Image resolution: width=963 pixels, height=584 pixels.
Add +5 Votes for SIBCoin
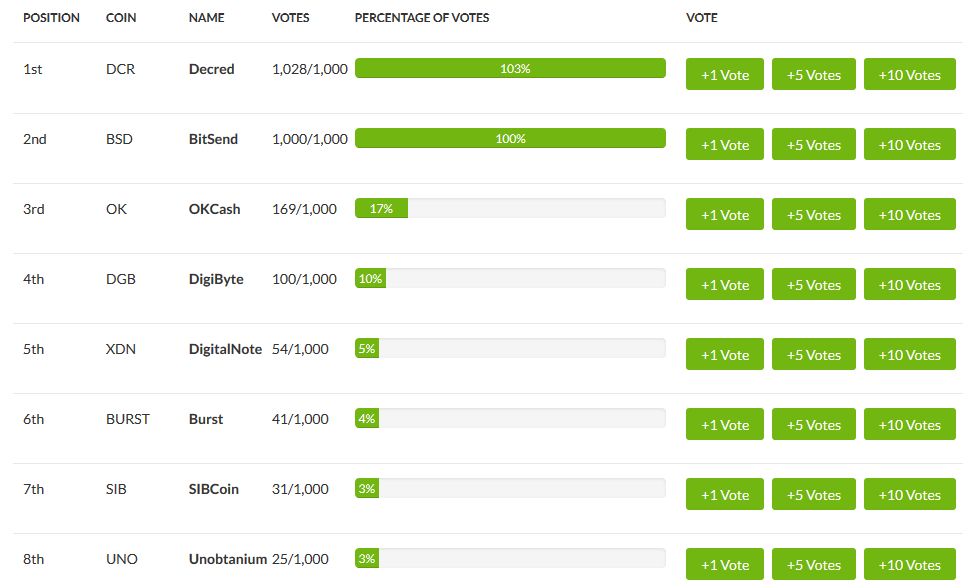814,494
